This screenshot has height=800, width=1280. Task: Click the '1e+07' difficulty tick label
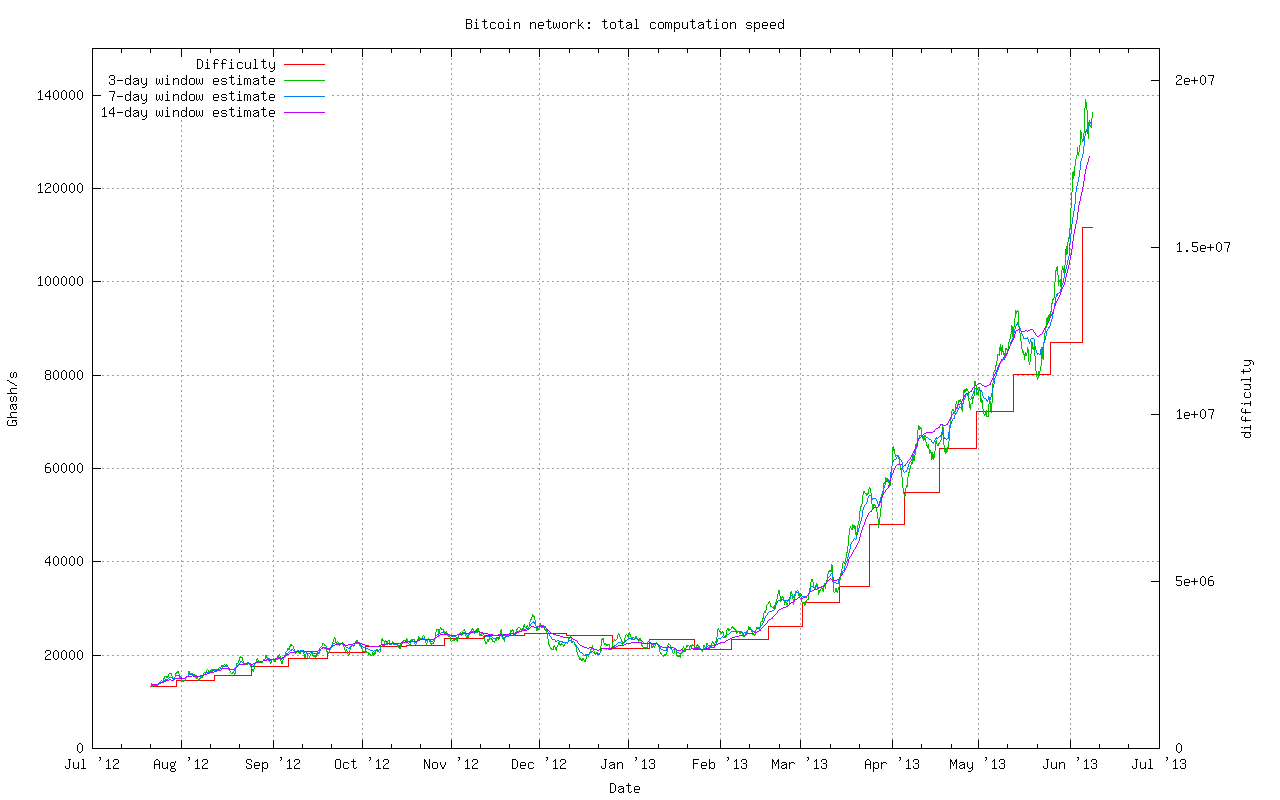1194,414
